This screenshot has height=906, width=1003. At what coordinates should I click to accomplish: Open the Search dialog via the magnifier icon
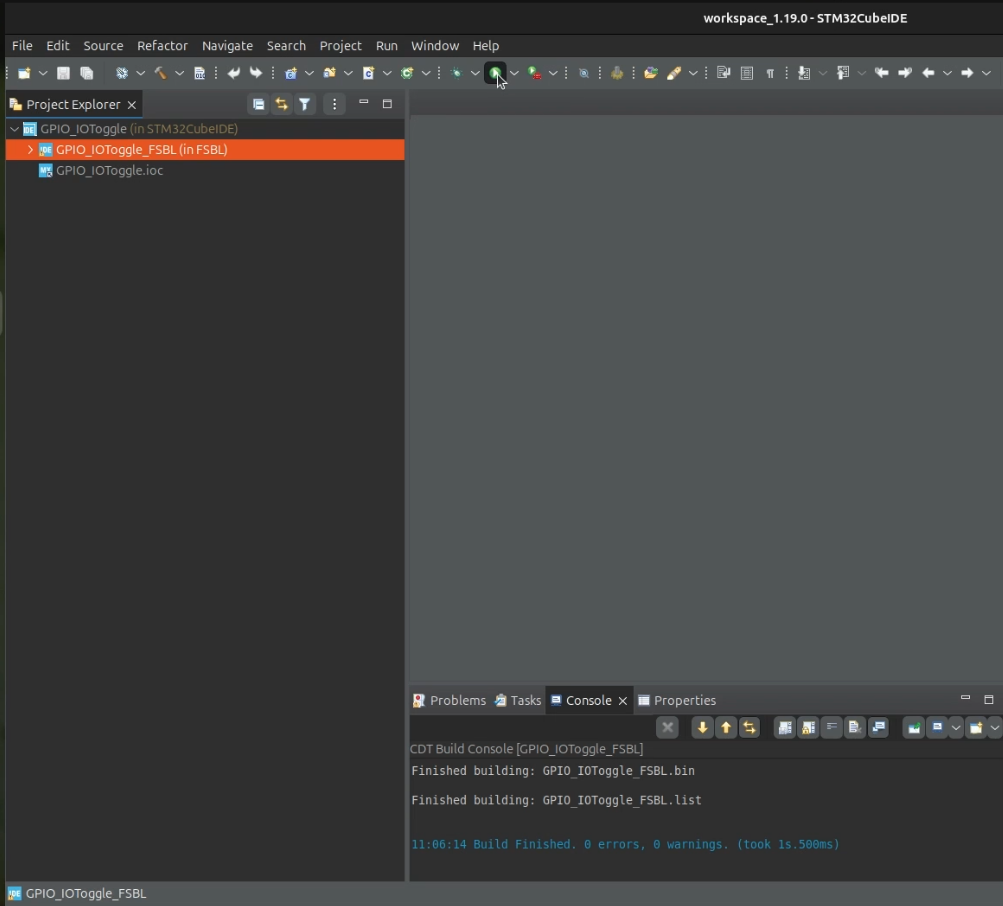click(584, 73)
